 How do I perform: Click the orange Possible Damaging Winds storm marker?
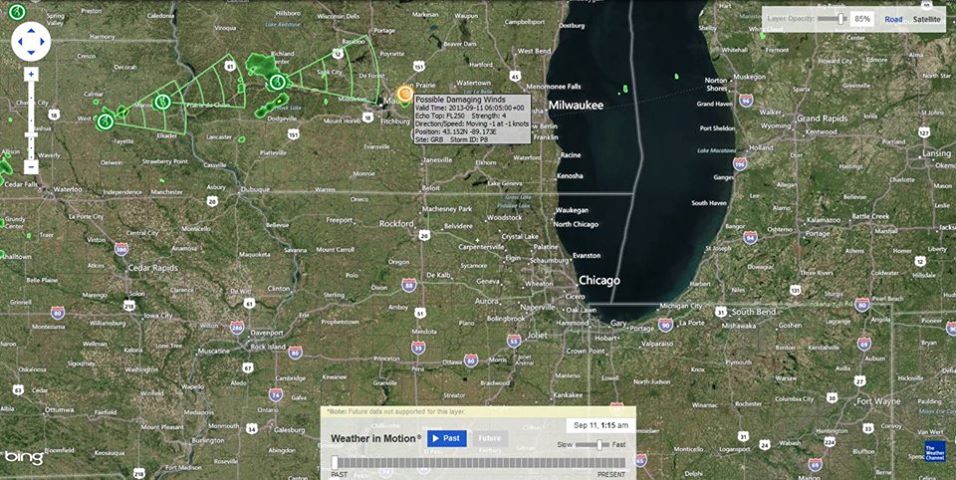point(404,94)
